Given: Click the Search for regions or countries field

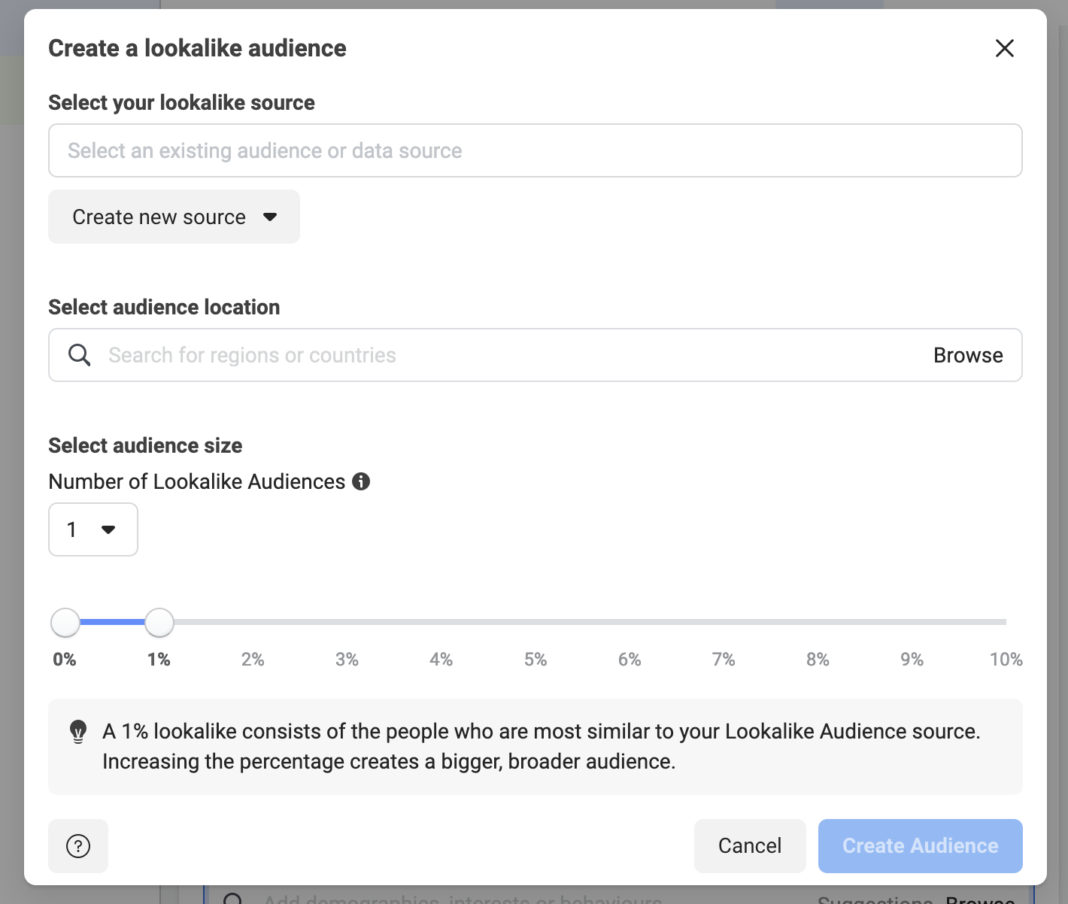Looking at the screenshot, I should pos(400,355).
